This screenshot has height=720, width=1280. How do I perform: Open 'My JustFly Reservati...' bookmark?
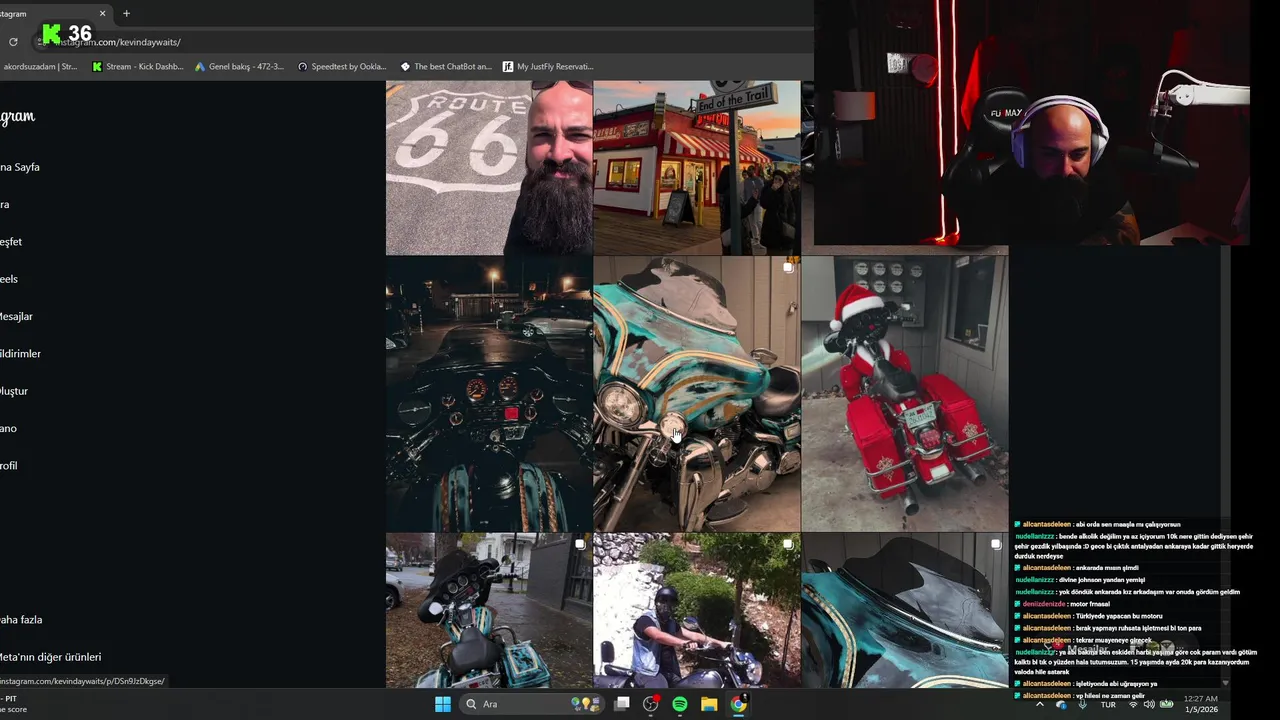pyautogui.click(x=548, y=67)
